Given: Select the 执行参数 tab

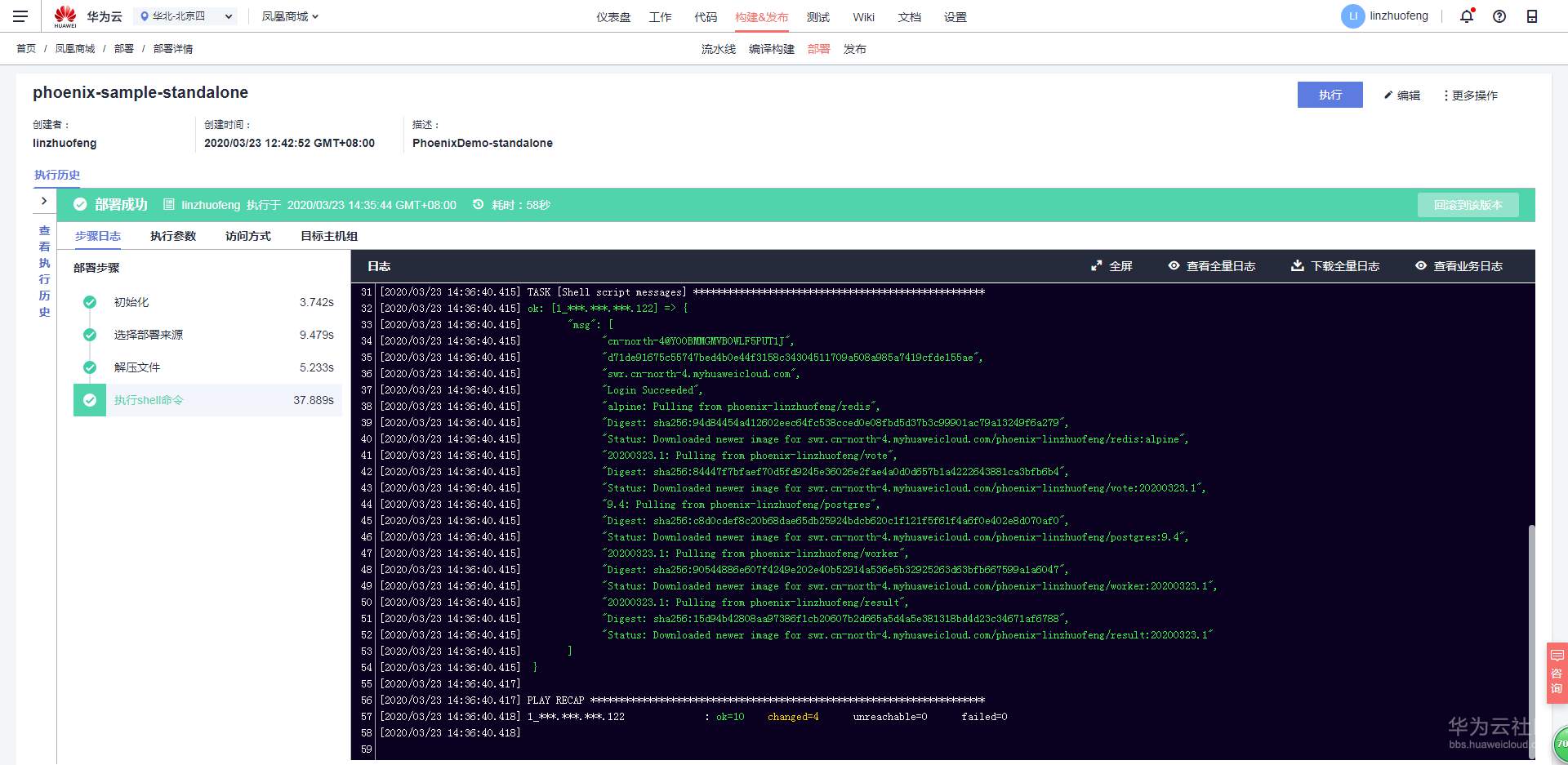Looking at the screenshot, I should pos(173,236).
